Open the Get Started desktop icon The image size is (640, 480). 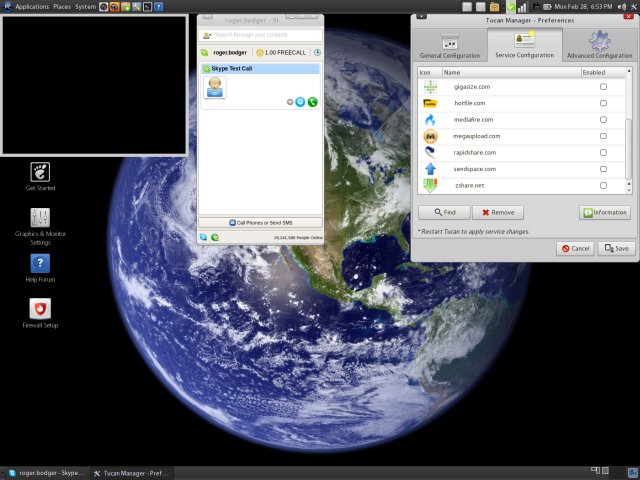point(40,177)
